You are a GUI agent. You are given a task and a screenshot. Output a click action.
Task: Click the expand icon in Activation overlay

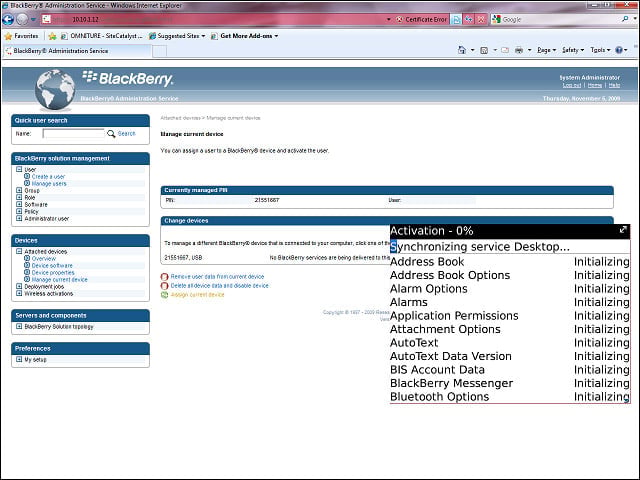(x=623, y=230)
